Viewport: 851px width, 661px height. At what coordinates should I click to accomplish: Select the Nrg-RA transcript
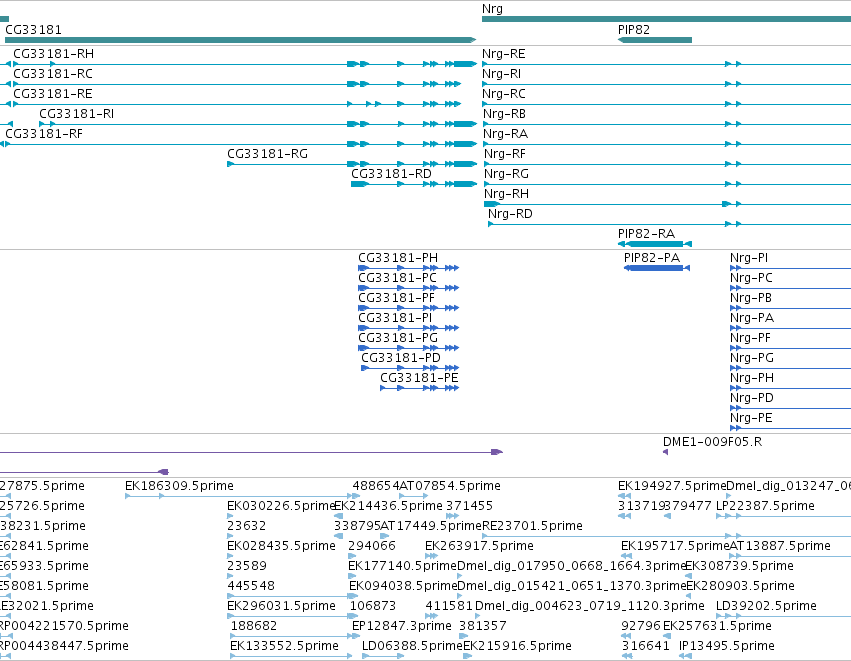505,134
